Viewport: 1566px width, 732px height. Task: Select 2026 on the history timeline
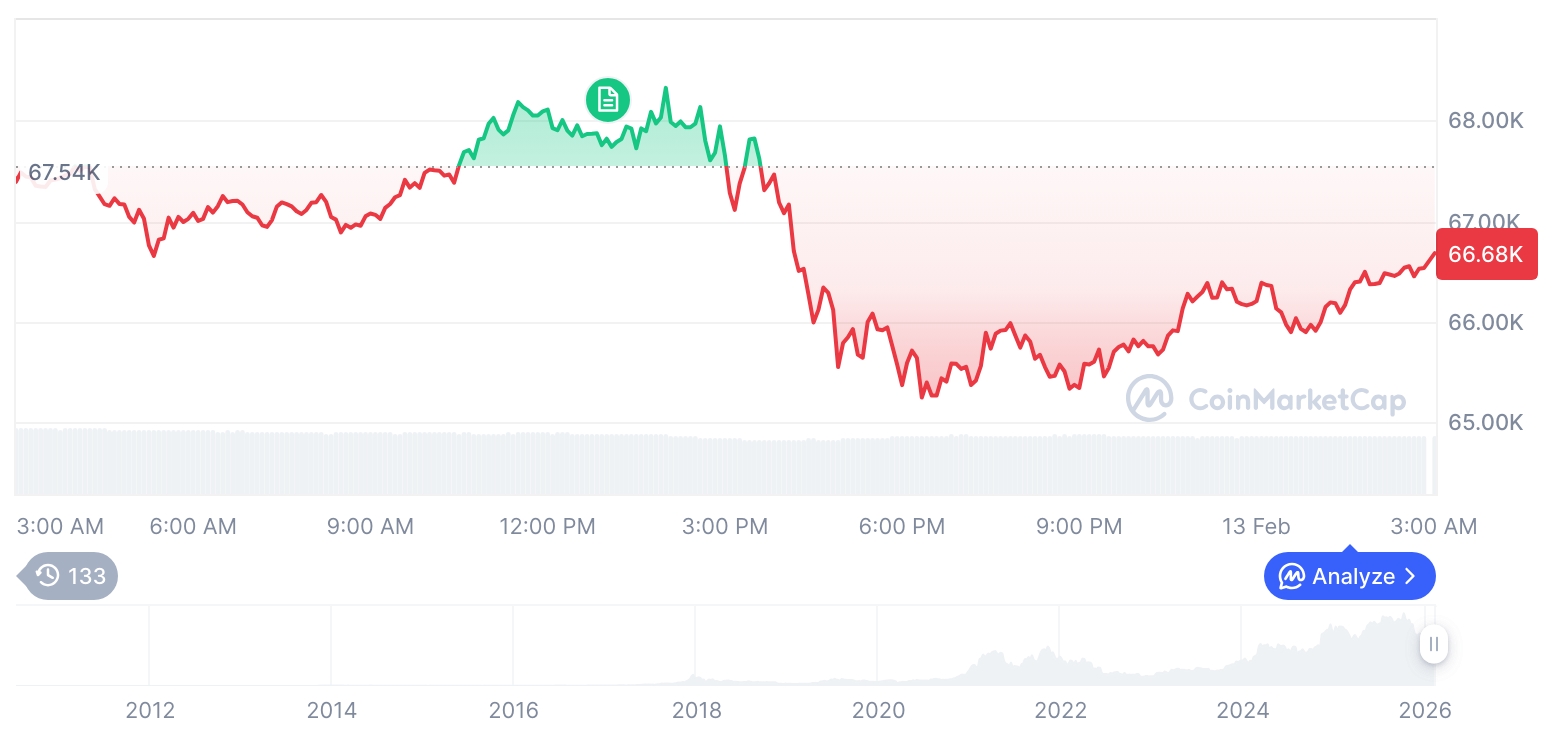tap(1425, 710)
